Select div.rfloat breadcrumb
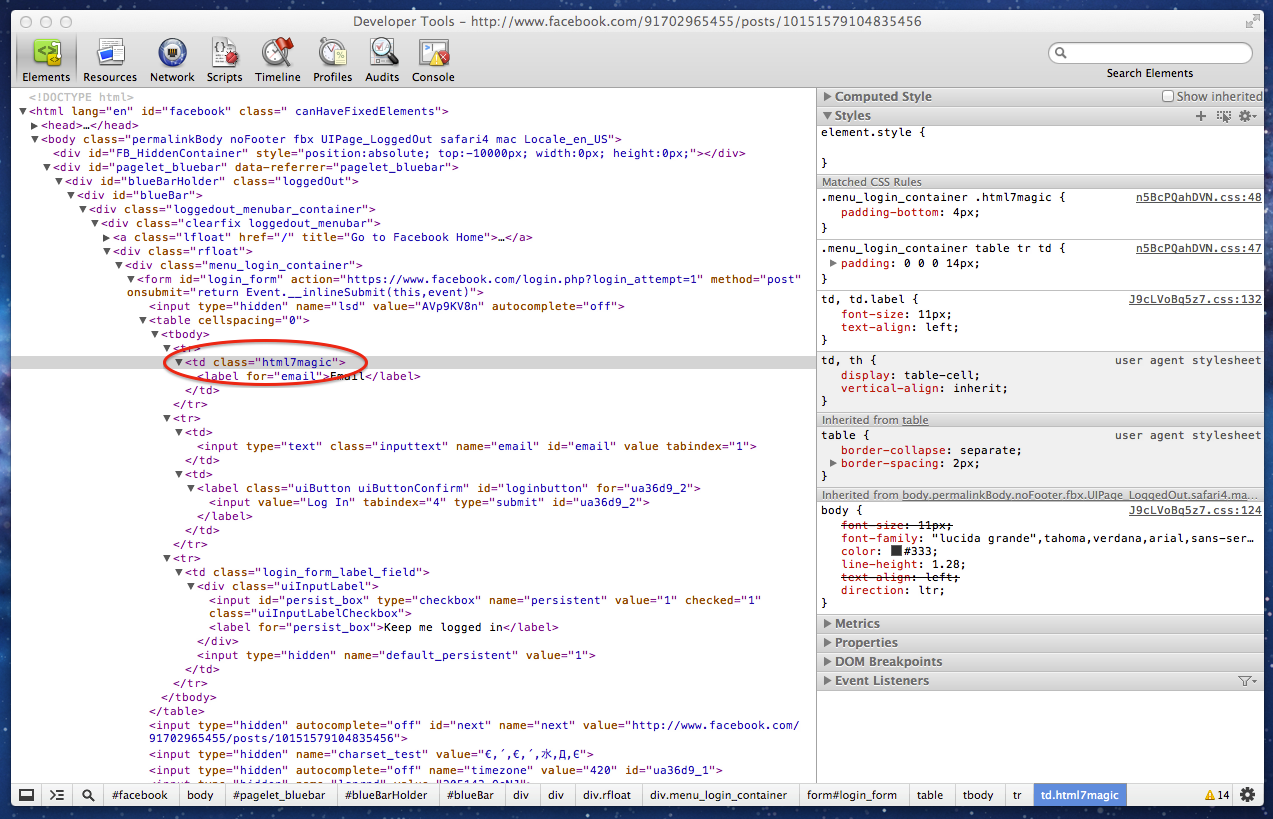Screen dimensions: 1273x819 pyautogui.click(x=607, y=795)
